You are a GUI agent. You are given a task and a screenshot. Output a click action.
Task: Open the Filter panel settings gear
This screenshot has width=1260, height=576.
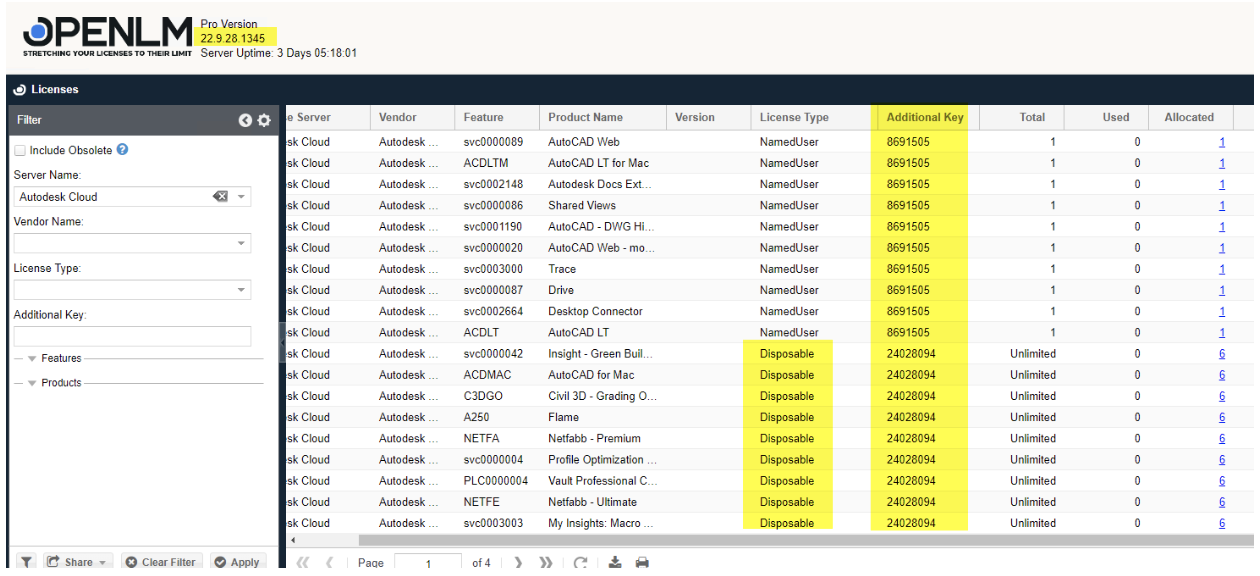263,120
